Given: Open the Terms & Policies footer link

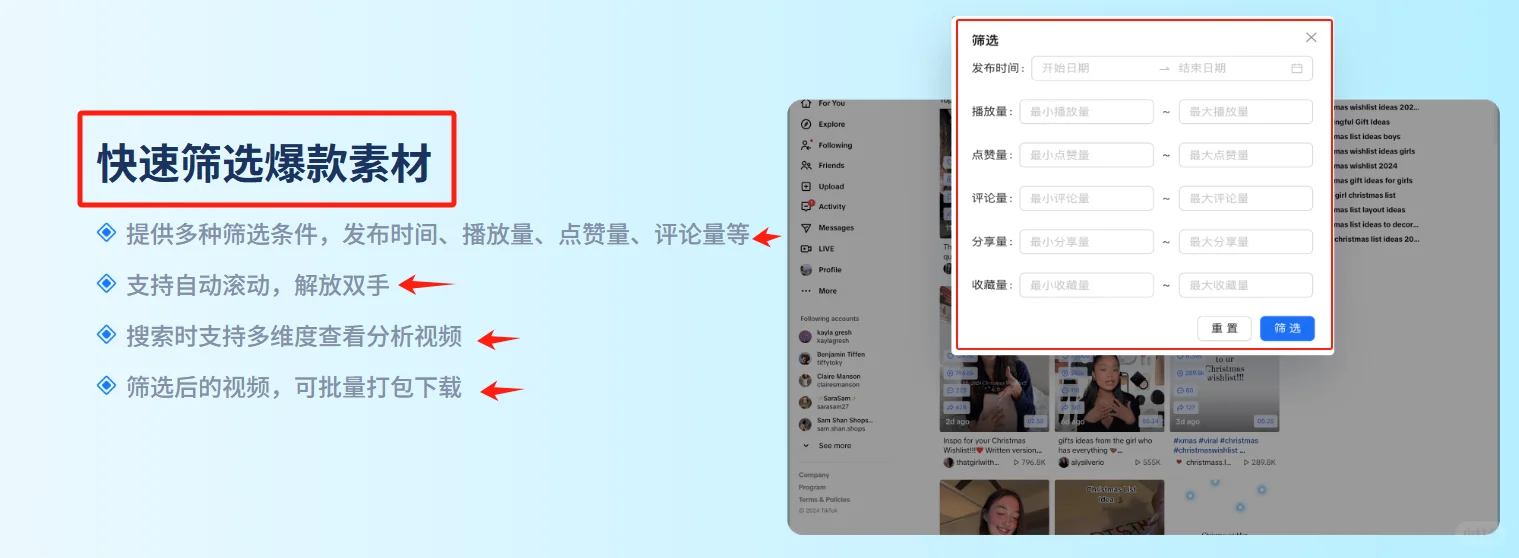Looking at the screenshot, I should coord(824,499).
